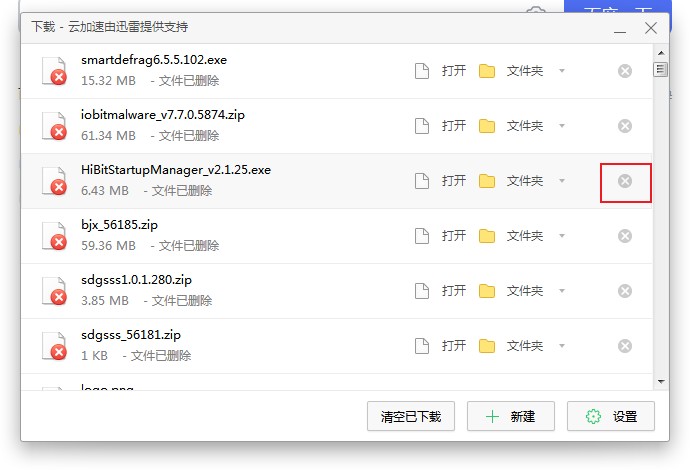The image size is (690, 470).
Task: Show sdgsss_56181.zip in 文件夹
Action: 511,346
